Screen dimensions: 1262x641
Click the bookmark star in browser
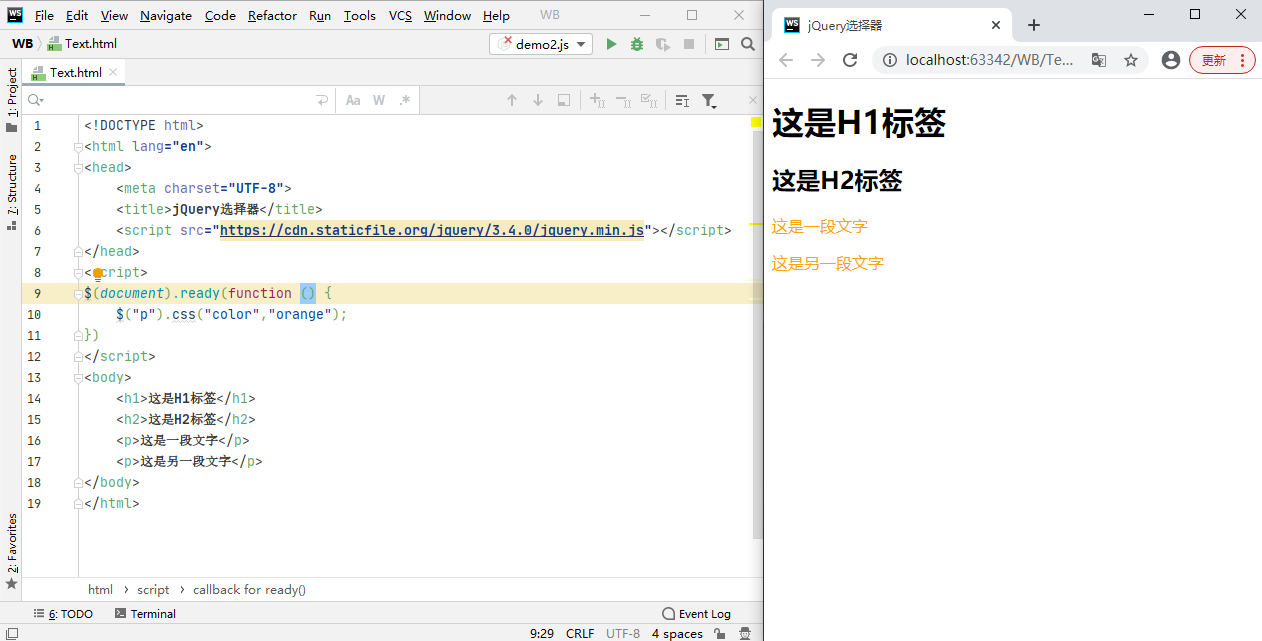1131,60
